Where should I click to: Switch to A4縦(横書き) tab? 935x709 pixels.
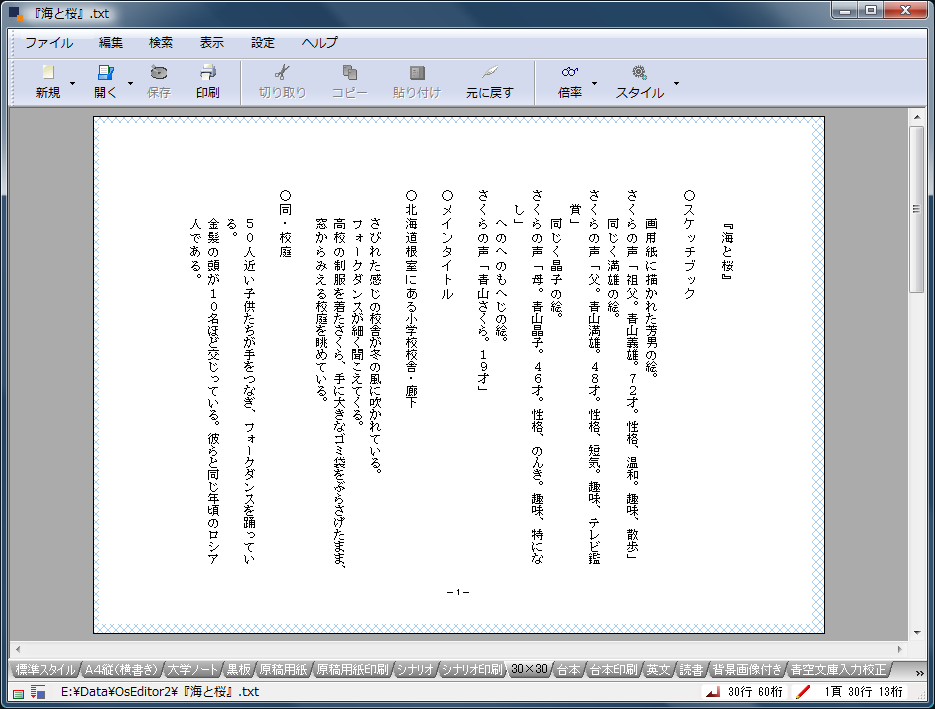(x=121, y=670)
